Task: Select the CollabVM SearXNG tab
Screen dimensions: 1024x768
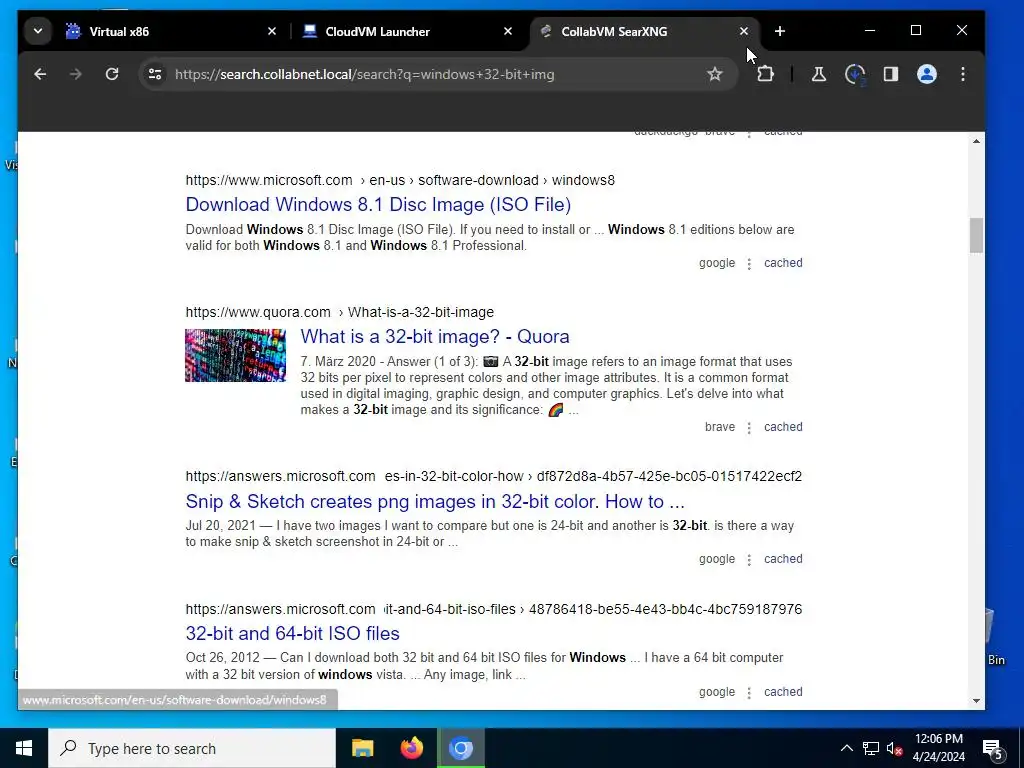Action: [644, 31]
